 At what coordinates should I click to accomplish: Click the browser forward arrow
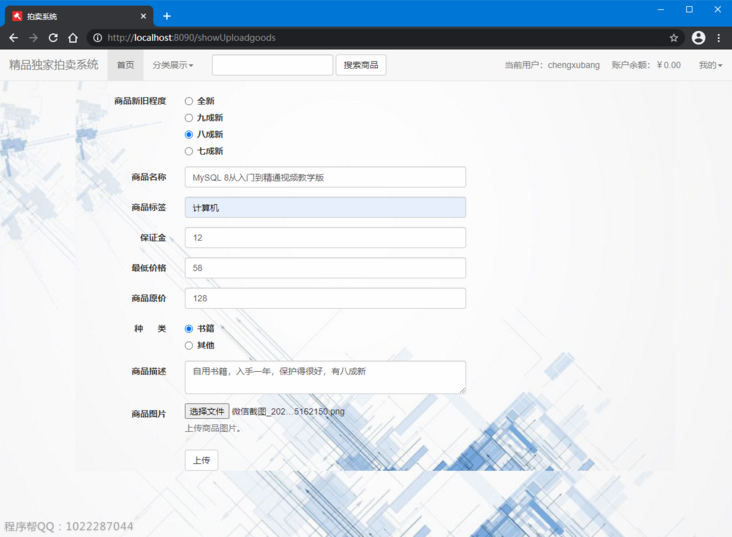pos(33,38)
